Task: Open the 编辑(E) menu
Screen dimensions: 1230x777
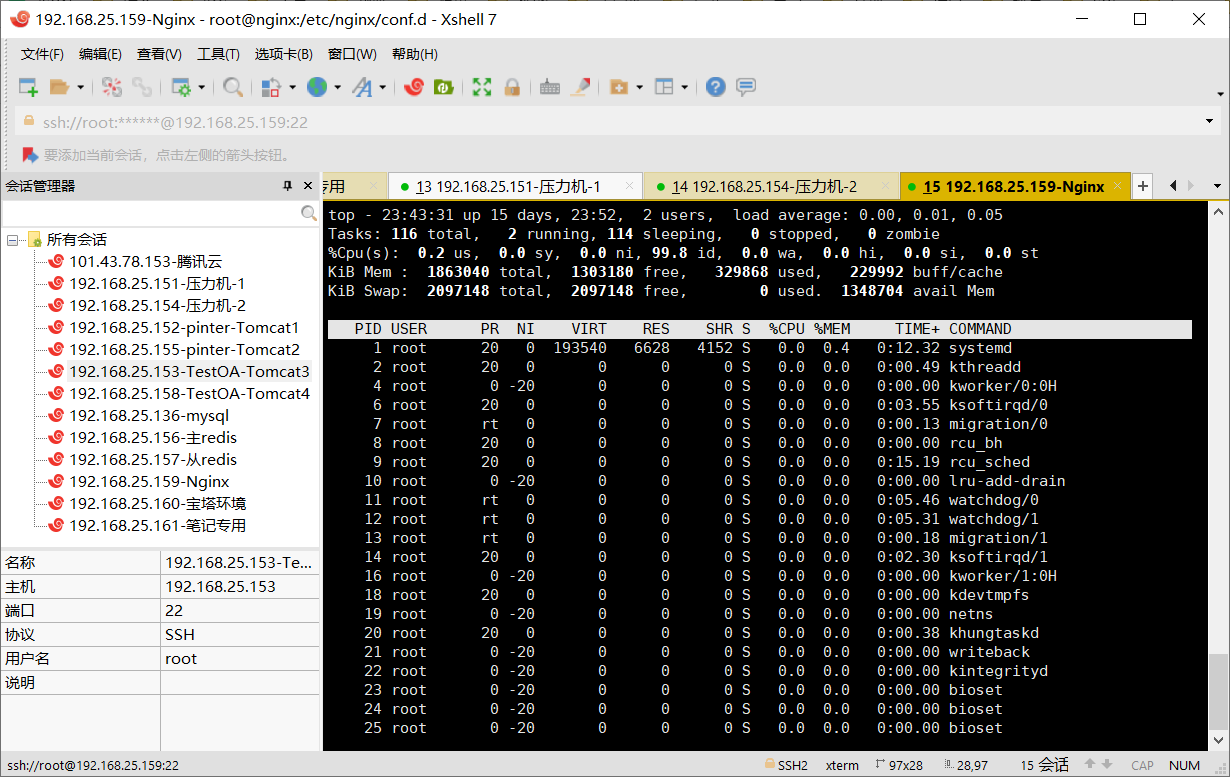Action: [100, 54]
